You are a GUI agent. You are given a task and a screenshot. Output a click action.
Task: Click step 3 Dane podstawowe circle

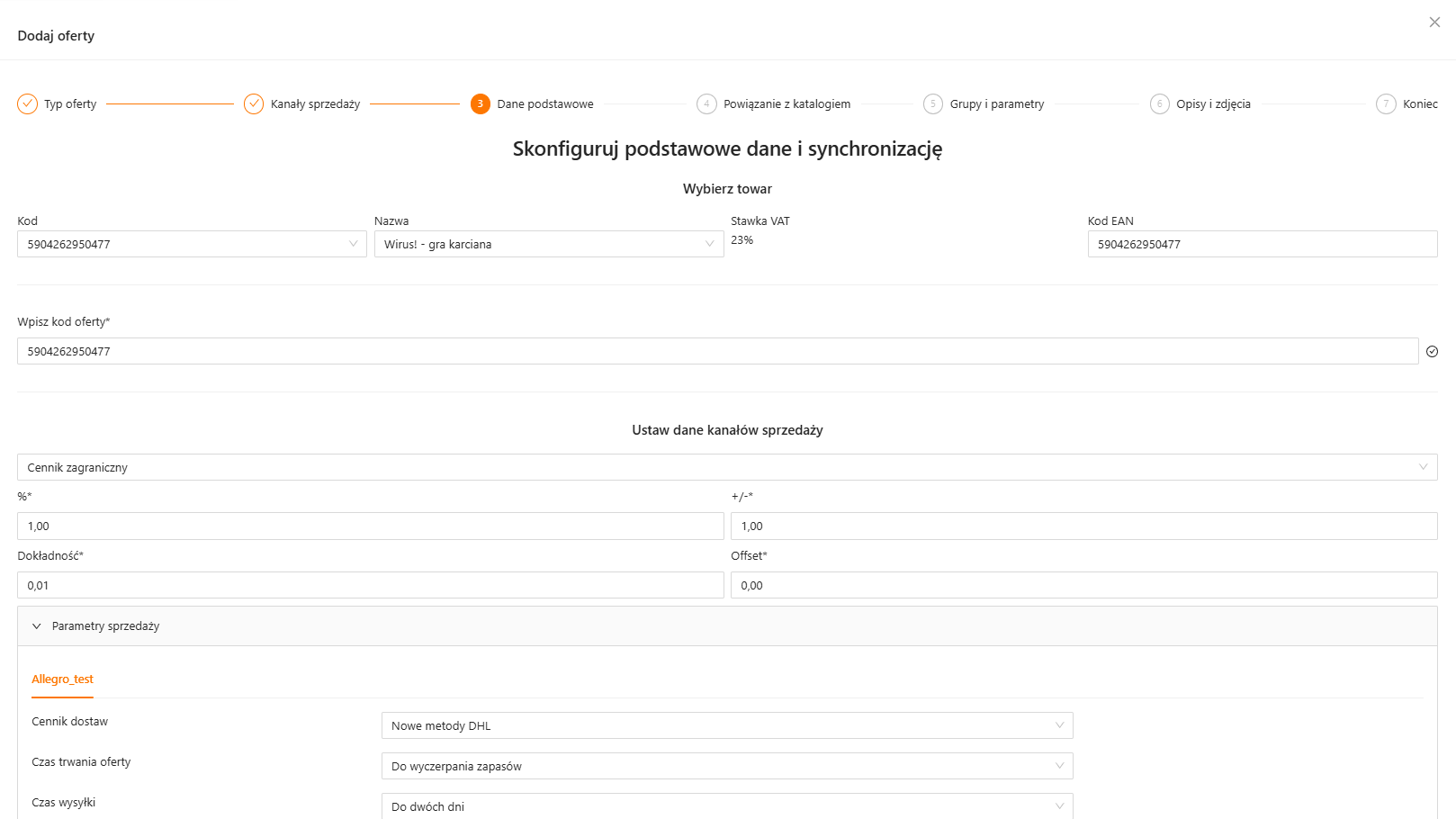click(x=481, y=103)
